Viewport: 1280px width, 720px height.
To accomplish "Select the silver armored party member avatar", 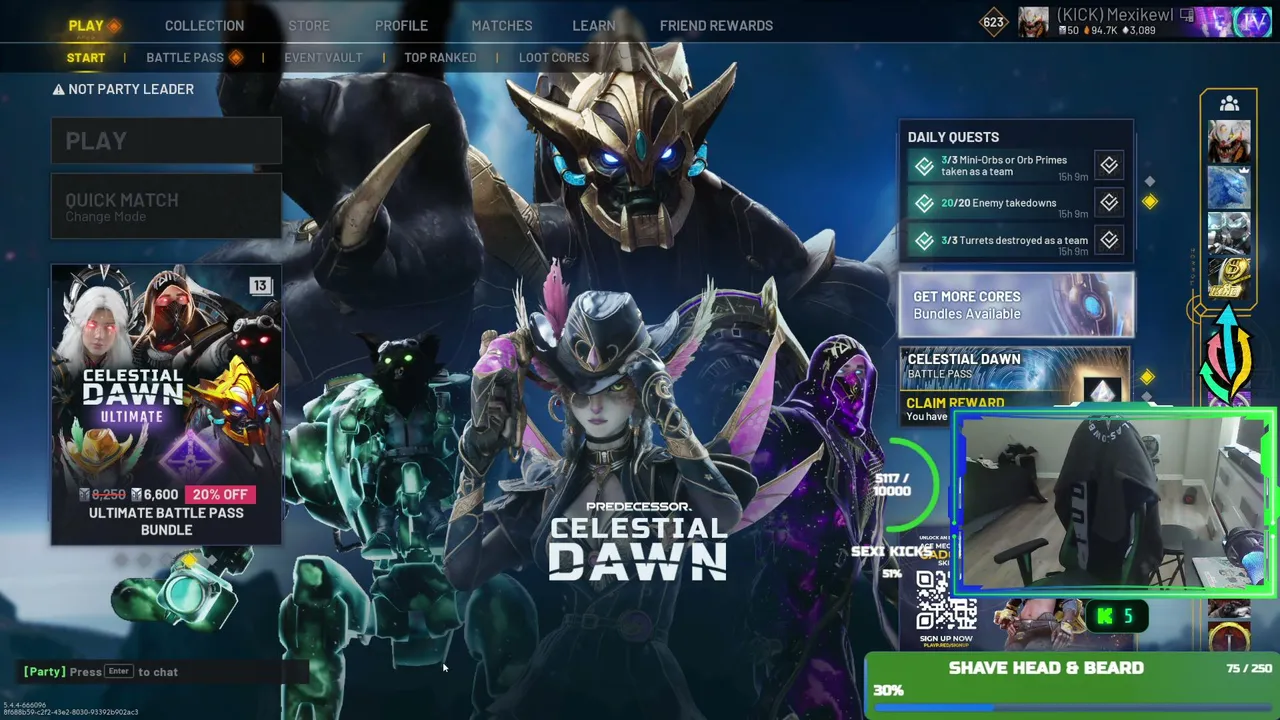I will point(1229,234).
